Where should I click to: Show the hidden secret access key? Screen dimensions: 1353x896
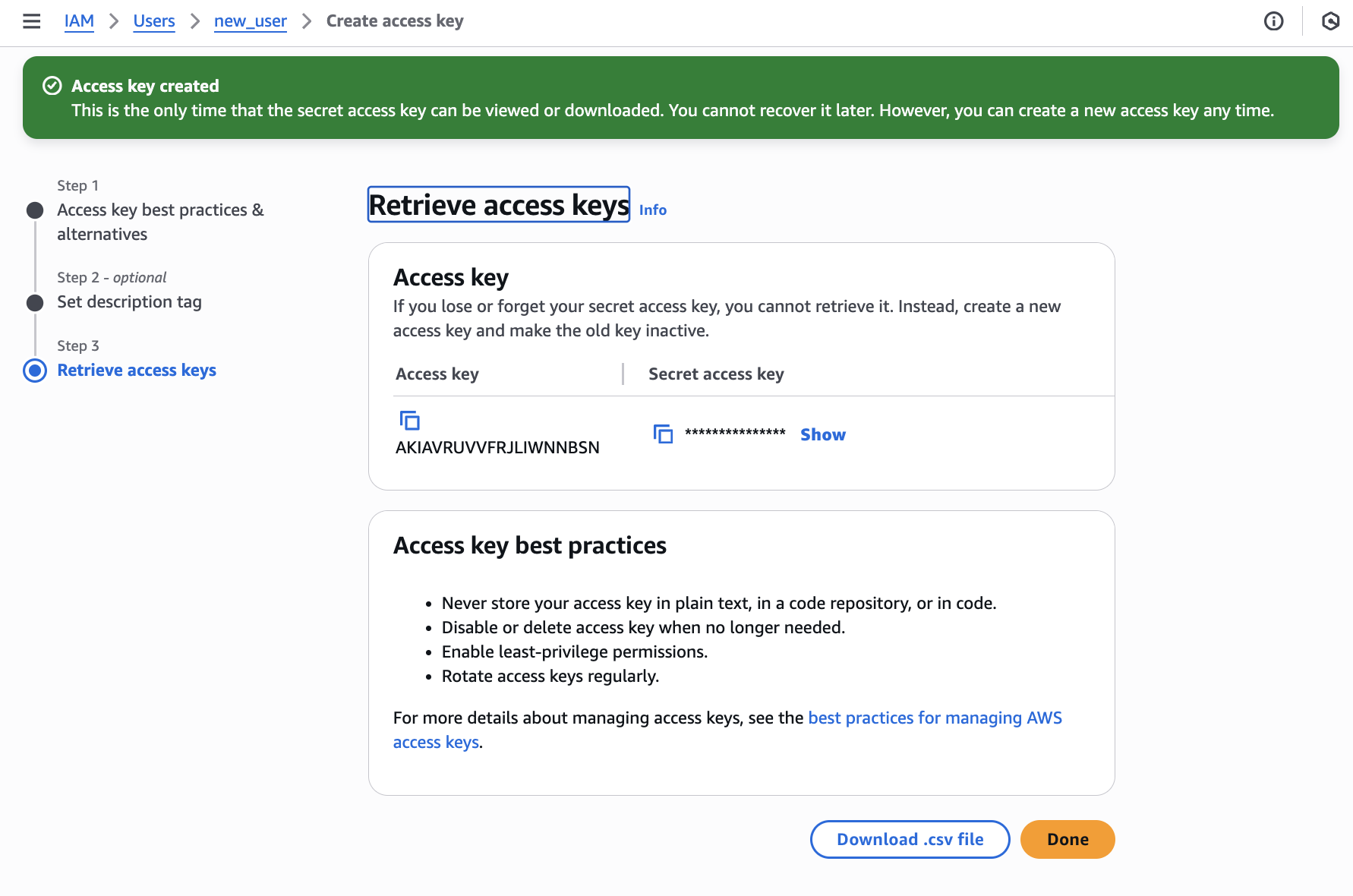pyautogui.click(x=822, y=434)
